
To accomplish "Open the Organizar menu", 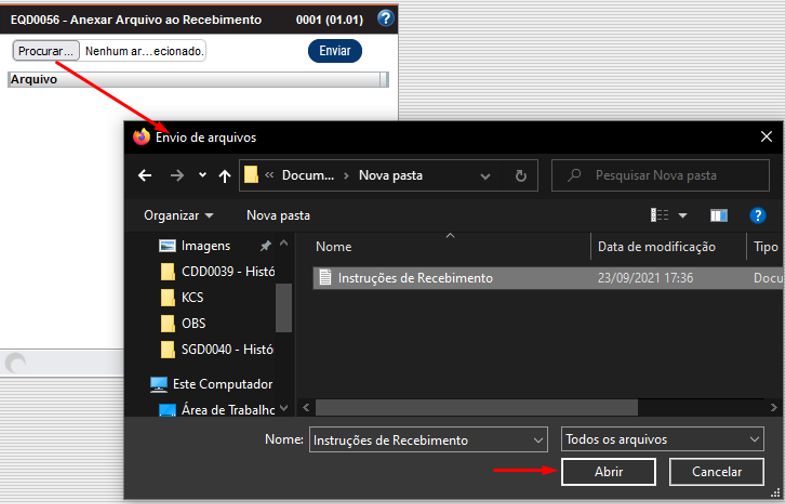I will click(178, 215).
